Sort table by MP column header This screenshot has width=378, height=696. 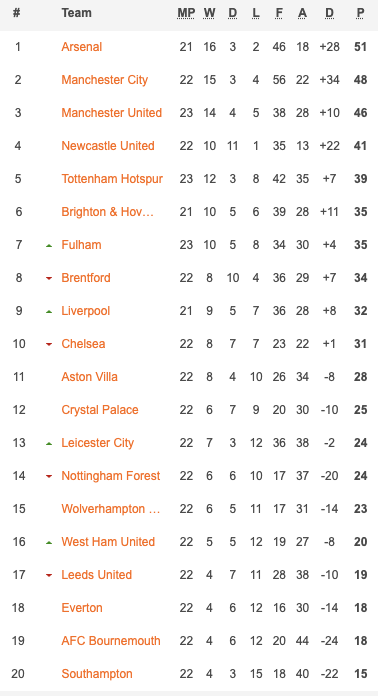pos(186,13)
